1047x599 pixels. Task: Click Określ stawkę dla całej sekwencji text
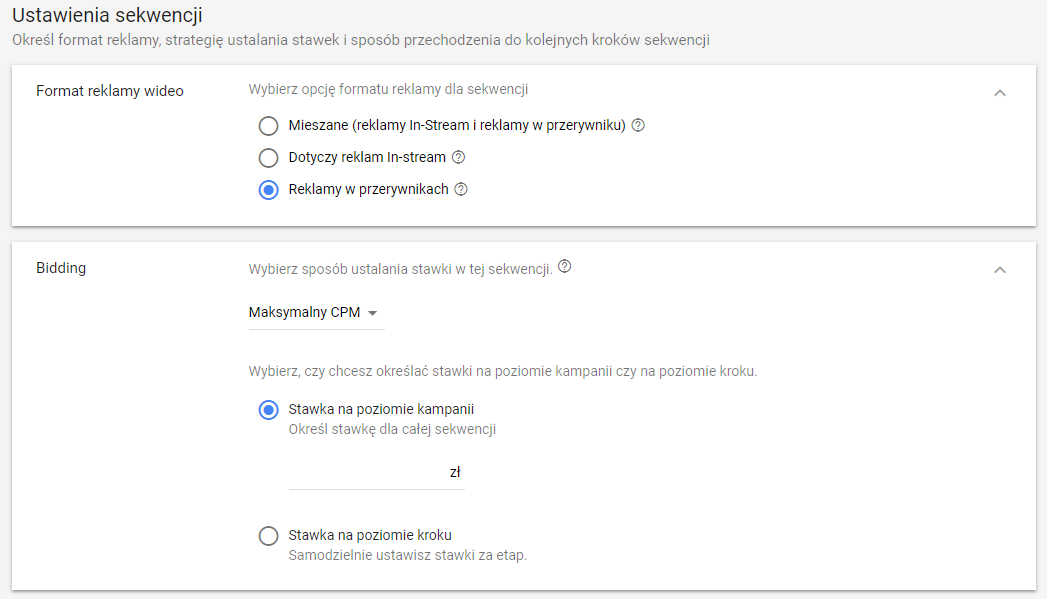coord(392,429)
